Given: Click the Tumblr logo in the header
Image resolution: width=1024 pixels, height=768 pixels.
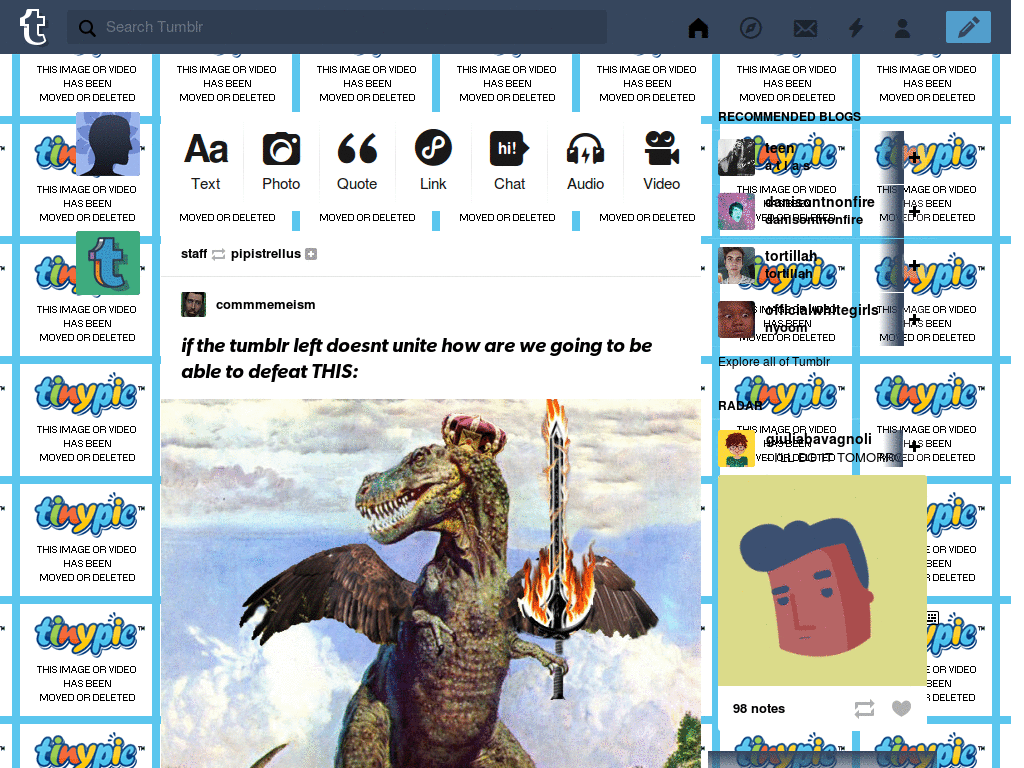Looking at the screenshot, I should pyautogui.click(x=33, y=27).
